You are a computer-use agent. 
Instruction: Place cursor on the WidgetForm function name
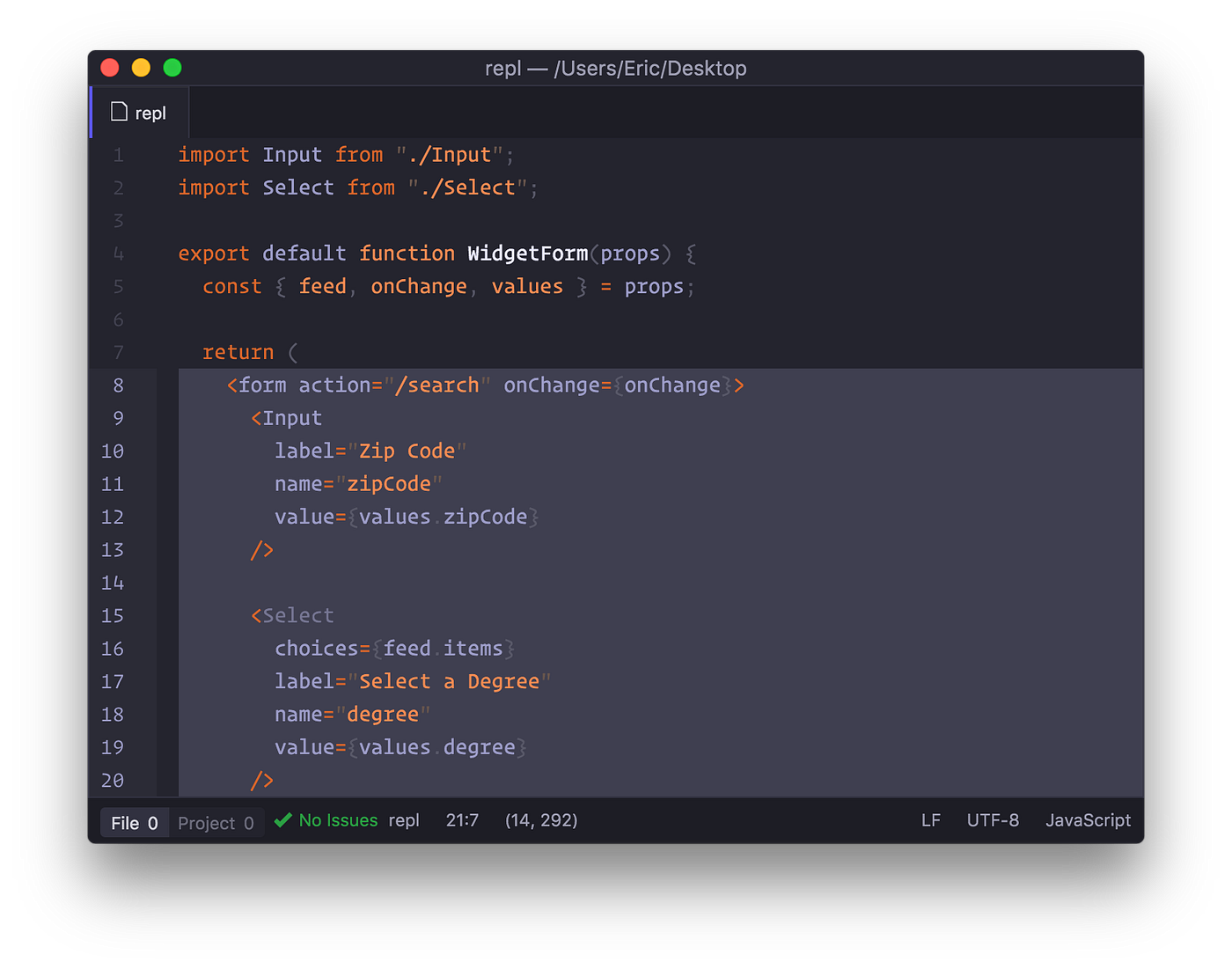[527, 253]
